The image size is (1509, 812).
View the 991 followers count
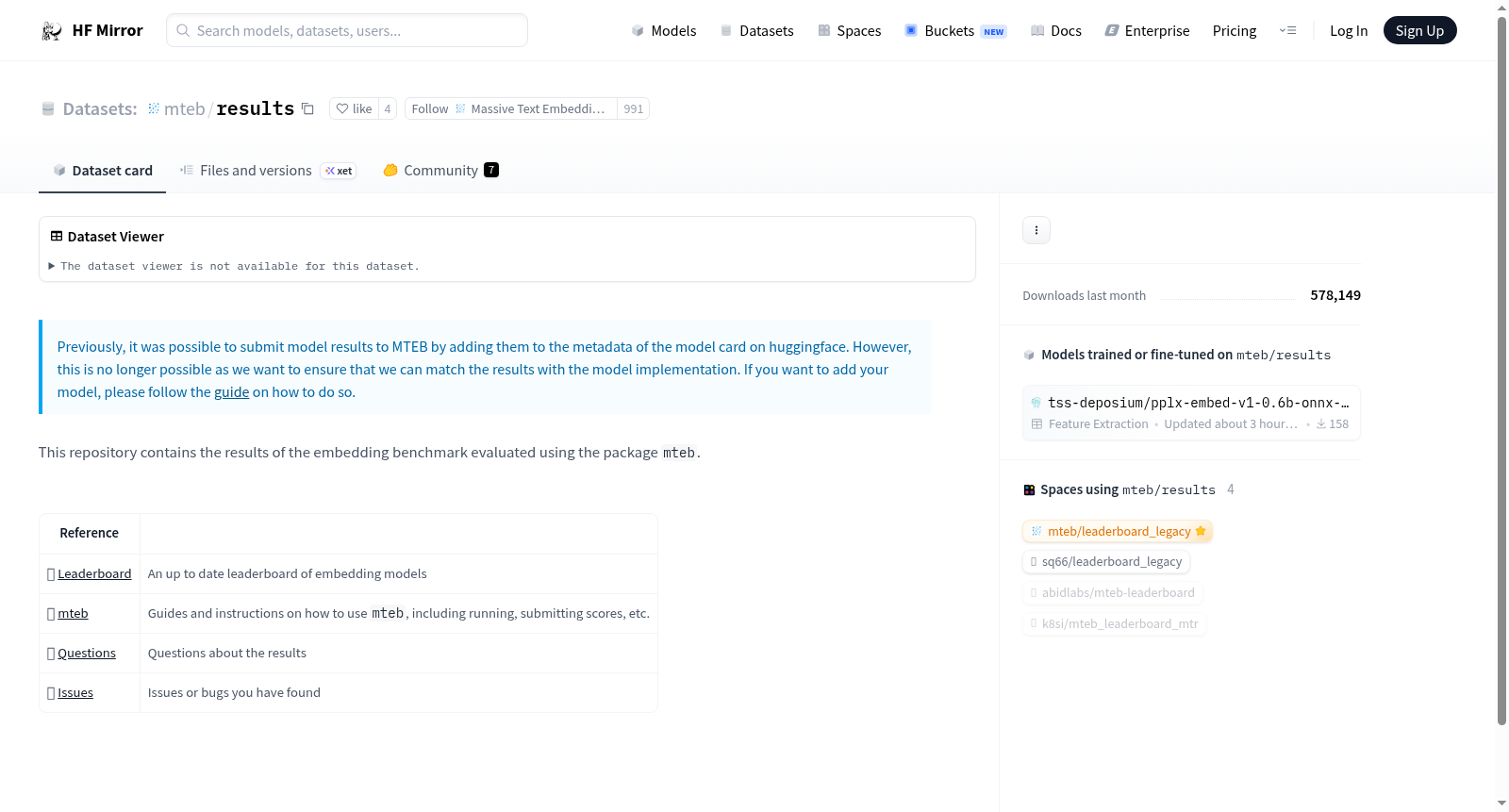click(x=633, y=108)
